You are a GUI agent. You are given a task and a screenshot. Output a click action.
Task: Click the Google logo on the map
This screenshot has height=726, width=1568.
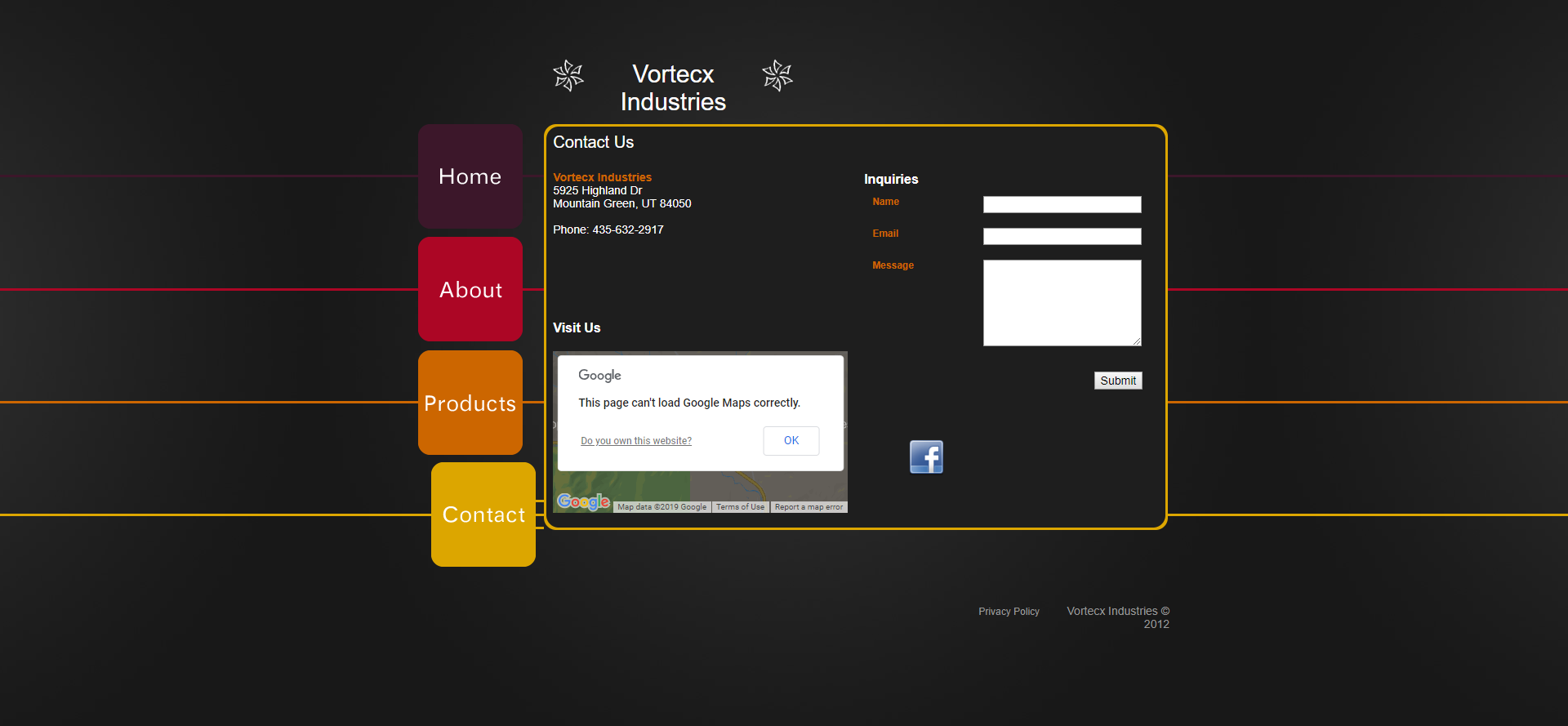(x=583, y=501)
